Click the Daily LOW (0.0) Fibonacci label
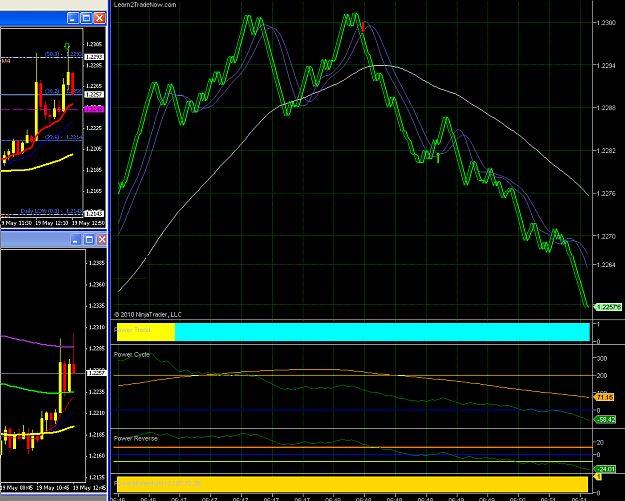The image size is (625, 501). [x=51, y=210]
